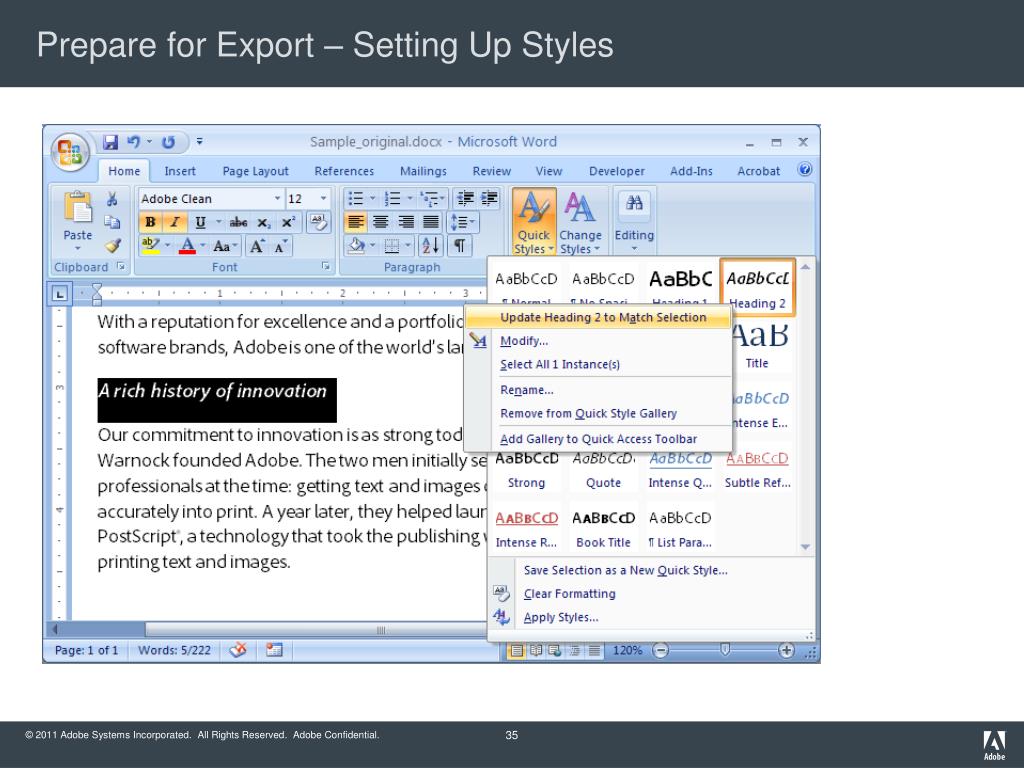Select Update Heading 2 to Match Selection

pos(598,317)
